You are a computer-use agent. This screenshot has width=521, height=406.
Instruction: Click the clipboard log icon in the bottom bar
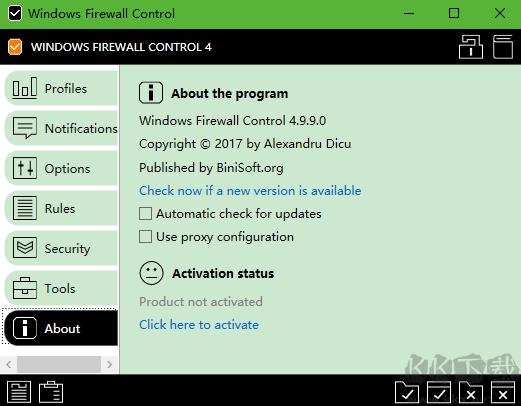tap(51, 392)
